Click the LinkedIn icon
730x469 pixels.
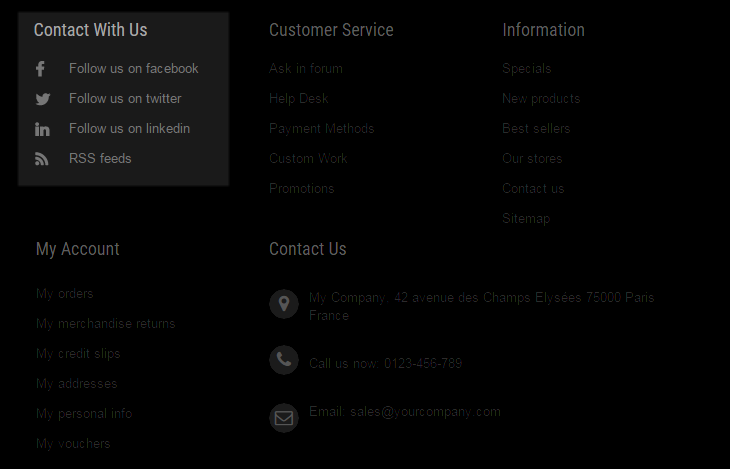point(42,129)
